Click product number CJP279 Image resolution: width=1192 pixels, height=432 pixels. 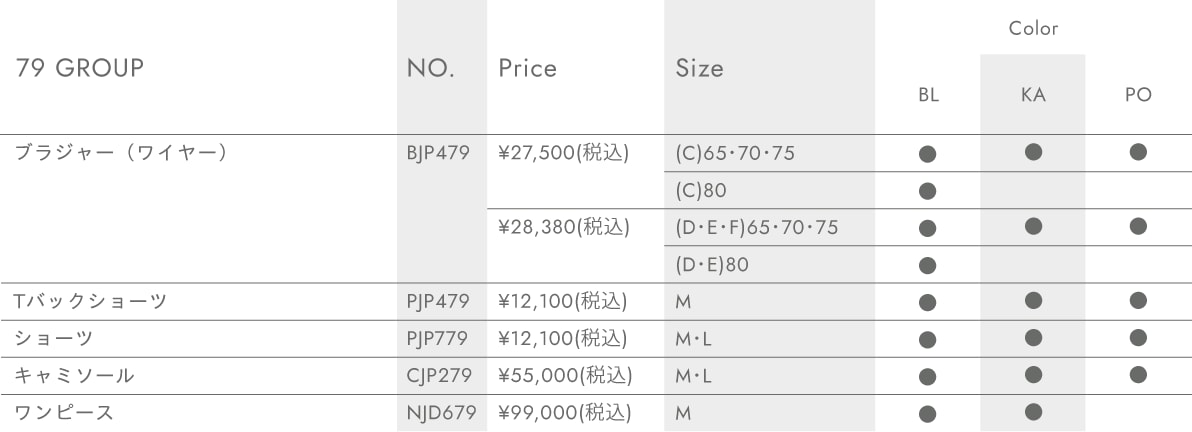[x=439, y=376]
